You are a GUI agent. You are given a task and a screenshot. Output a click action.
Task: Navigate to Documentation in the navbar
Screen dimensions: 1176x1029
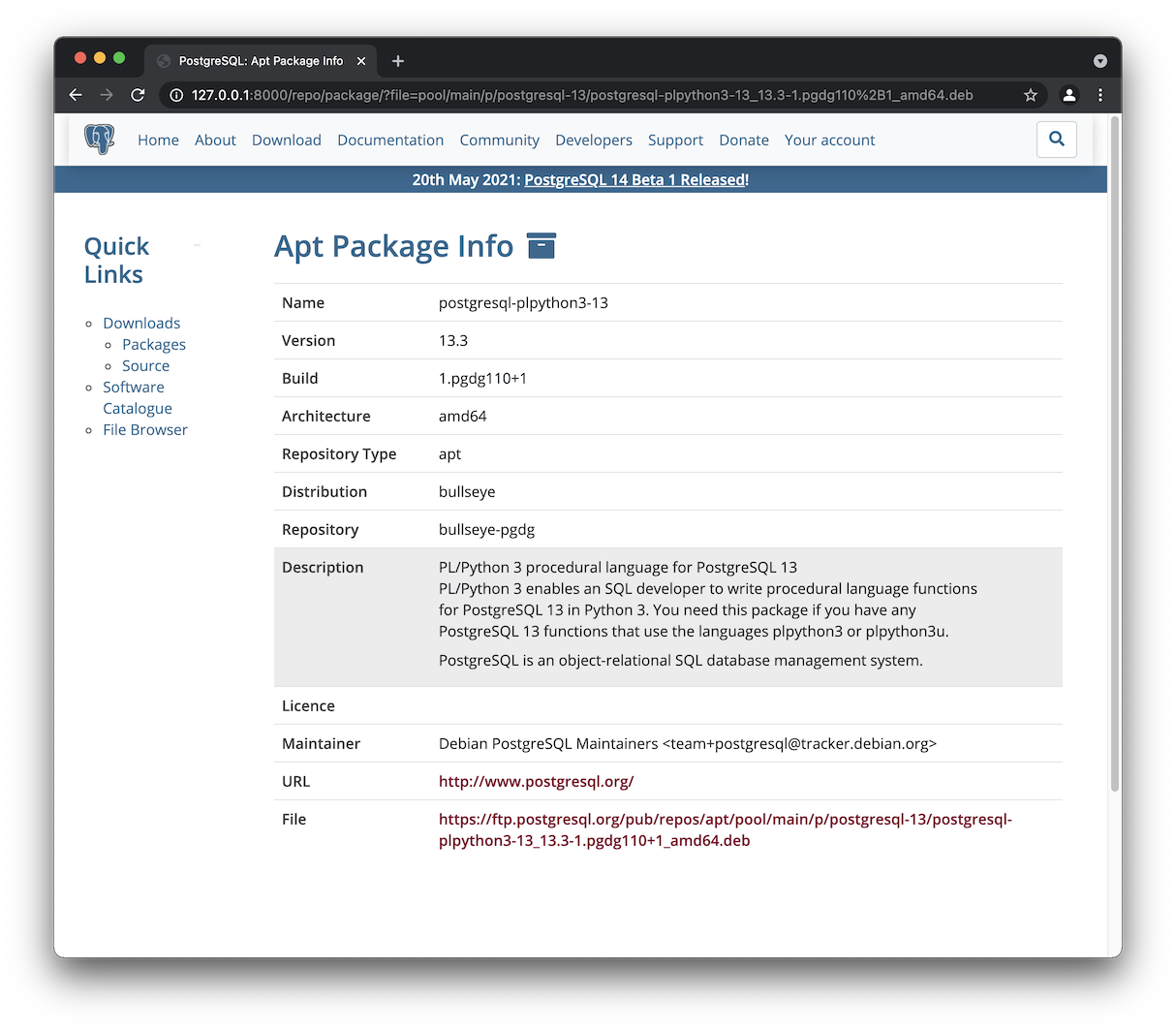coord(390,140)
